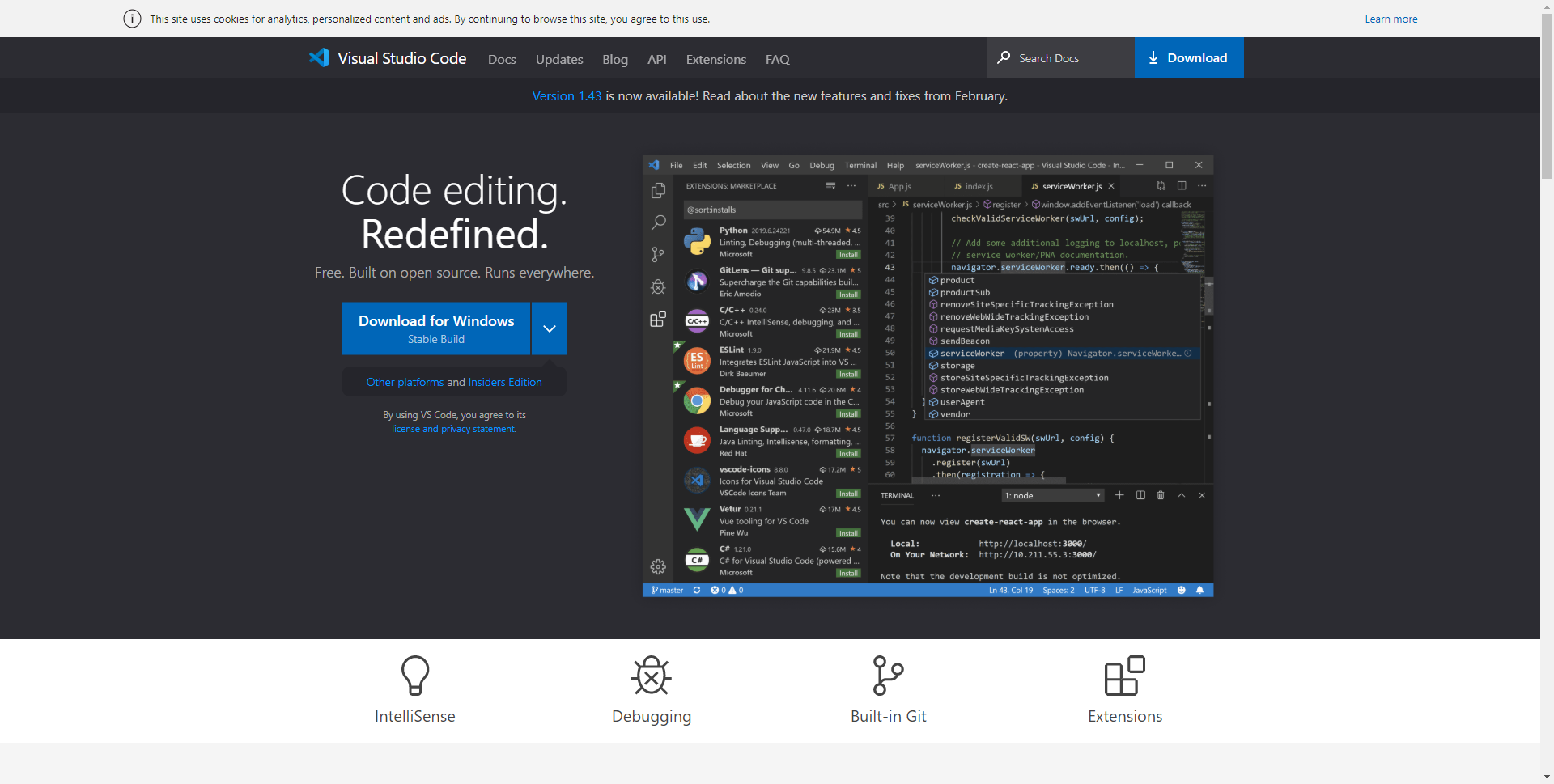
Task: Close the serviceWorker.js tab
Action: coord(1111,186)
